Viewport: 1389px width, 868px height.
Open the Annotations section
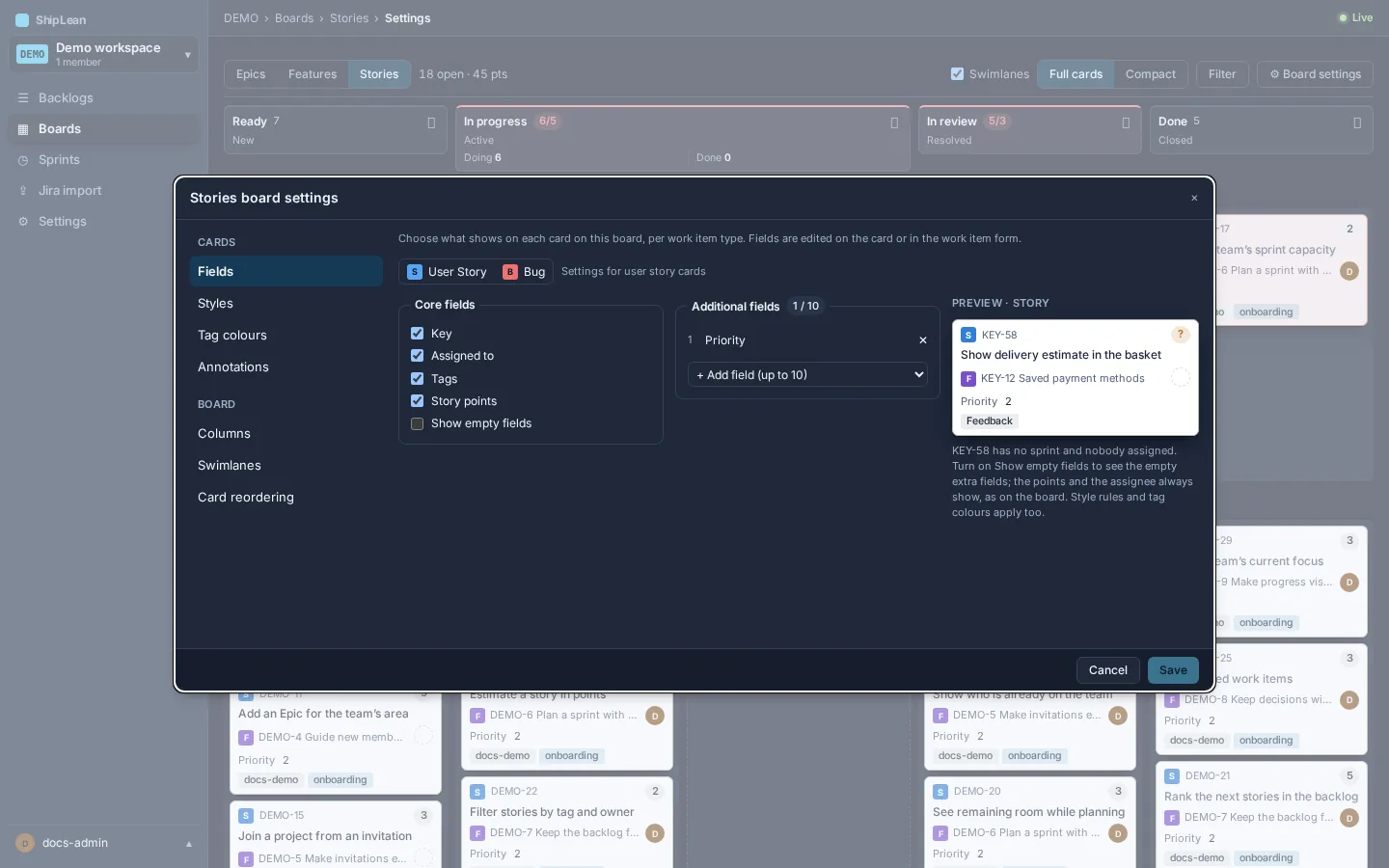tap(286, 367)
